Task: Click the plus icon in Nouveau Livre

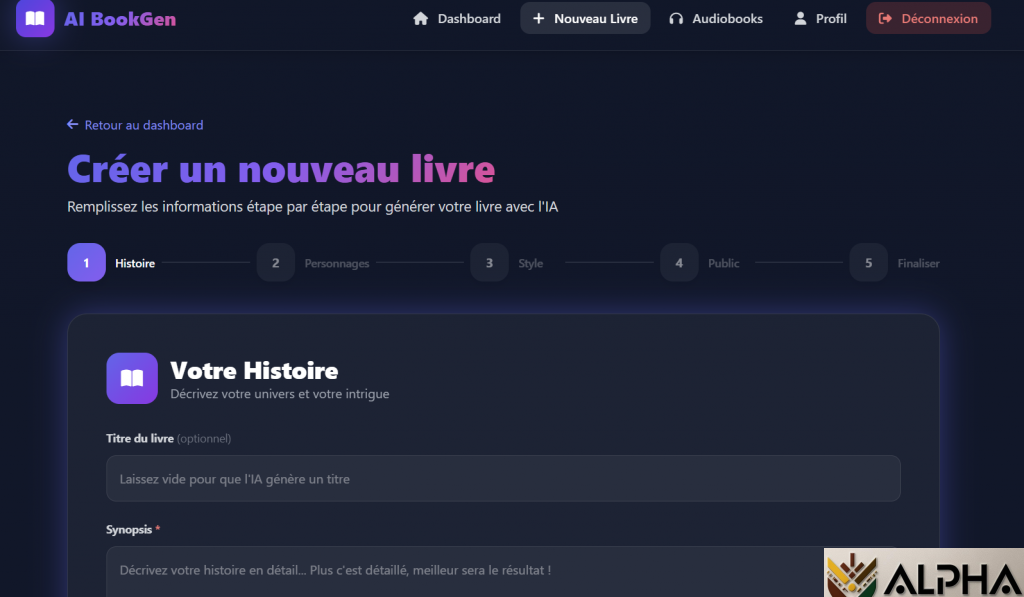Action: click(539, 19)
